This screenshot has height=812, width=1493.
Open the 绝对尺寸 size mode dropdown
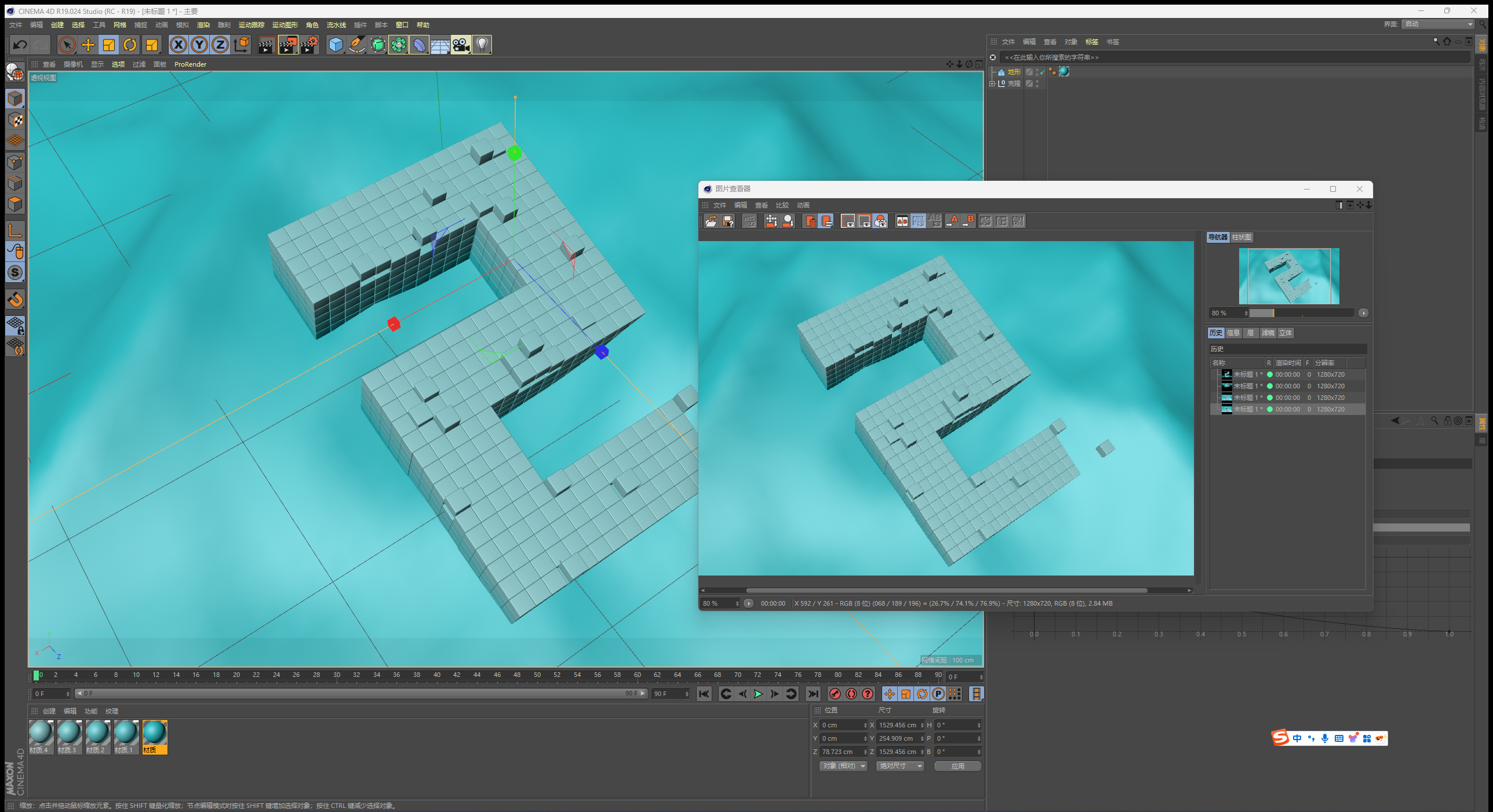(900, 766)
